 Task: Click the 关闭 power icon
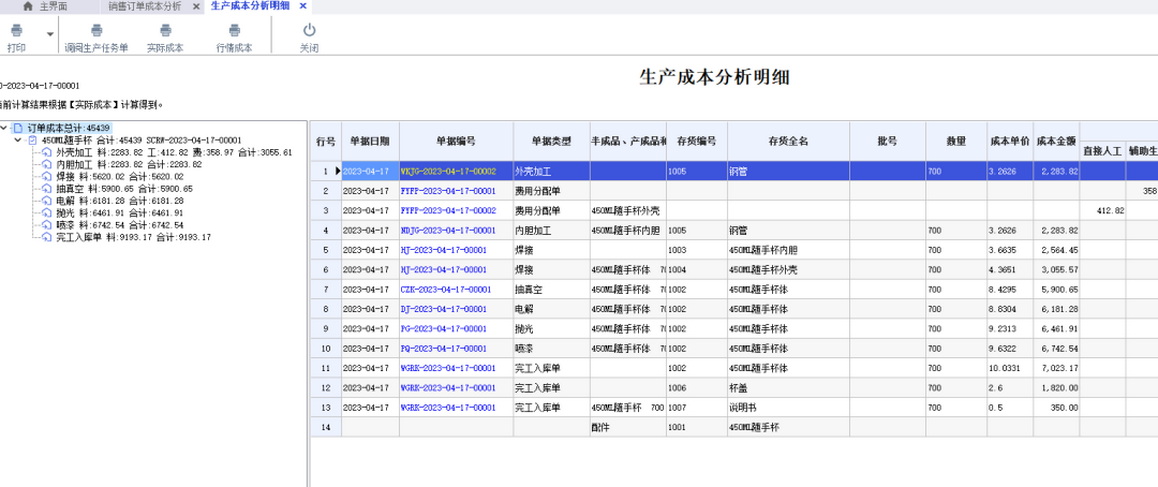(309, 31)
